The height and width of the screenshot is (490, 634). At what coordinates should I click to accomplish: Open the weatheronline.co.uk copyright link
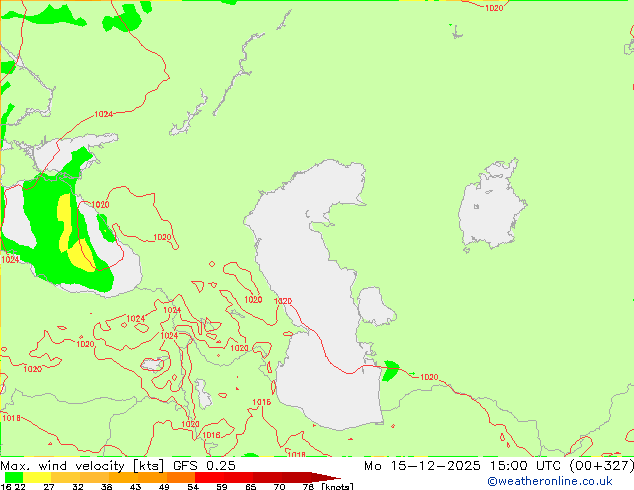[550, 481]
